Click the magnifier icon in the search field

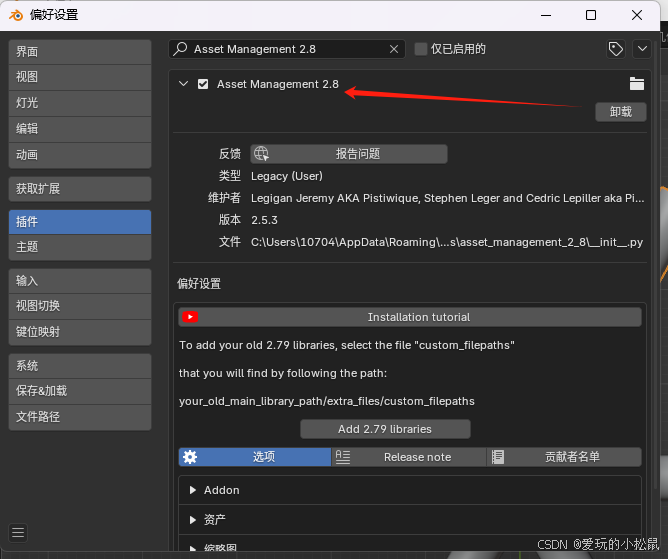click(181, 49)
